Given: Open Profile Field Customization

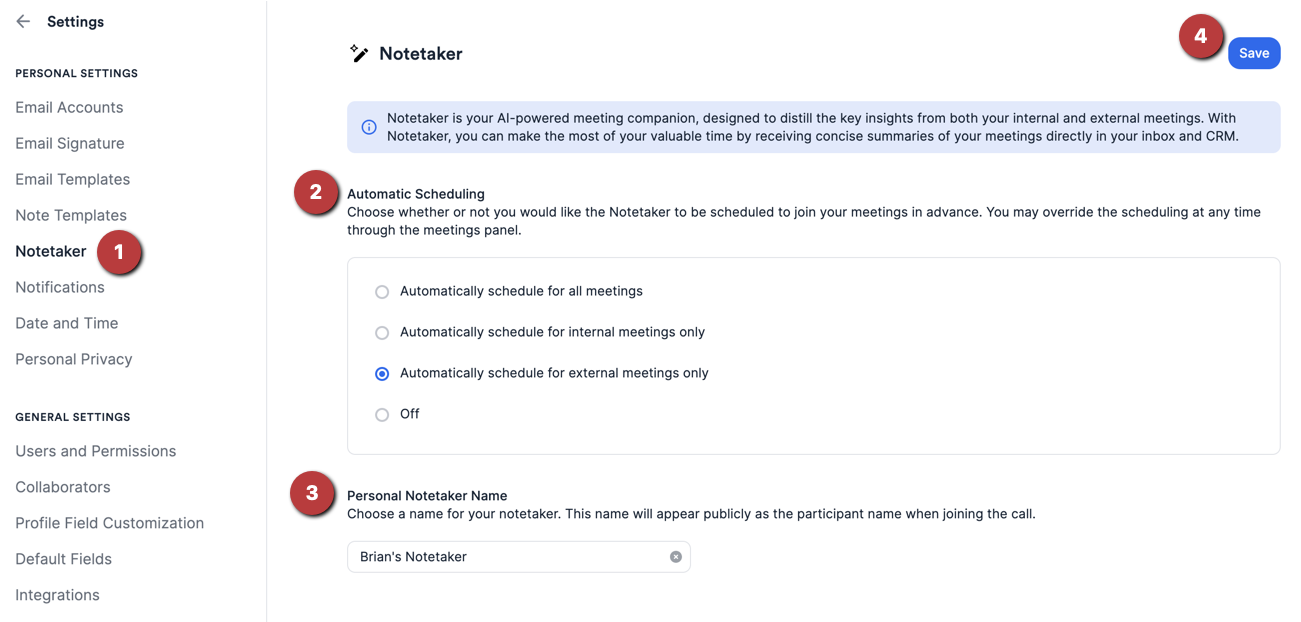Looking at the screenshot, I should (109, 523).
